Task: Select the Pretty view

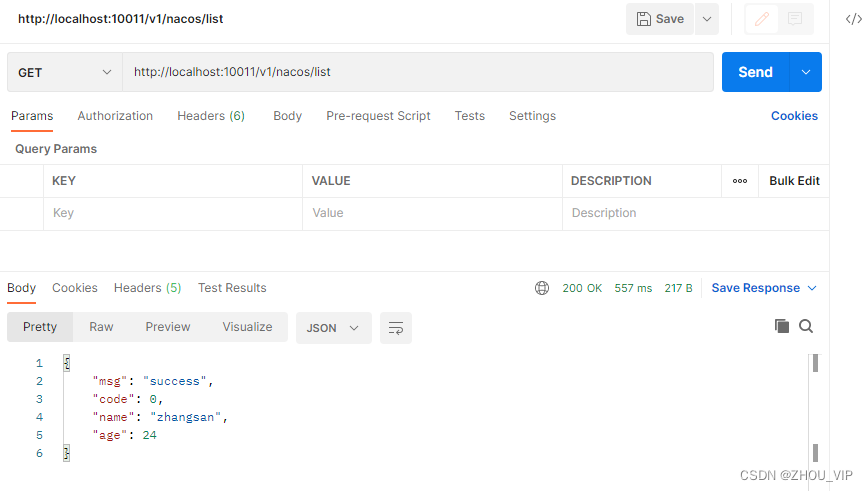Action: 40,327
